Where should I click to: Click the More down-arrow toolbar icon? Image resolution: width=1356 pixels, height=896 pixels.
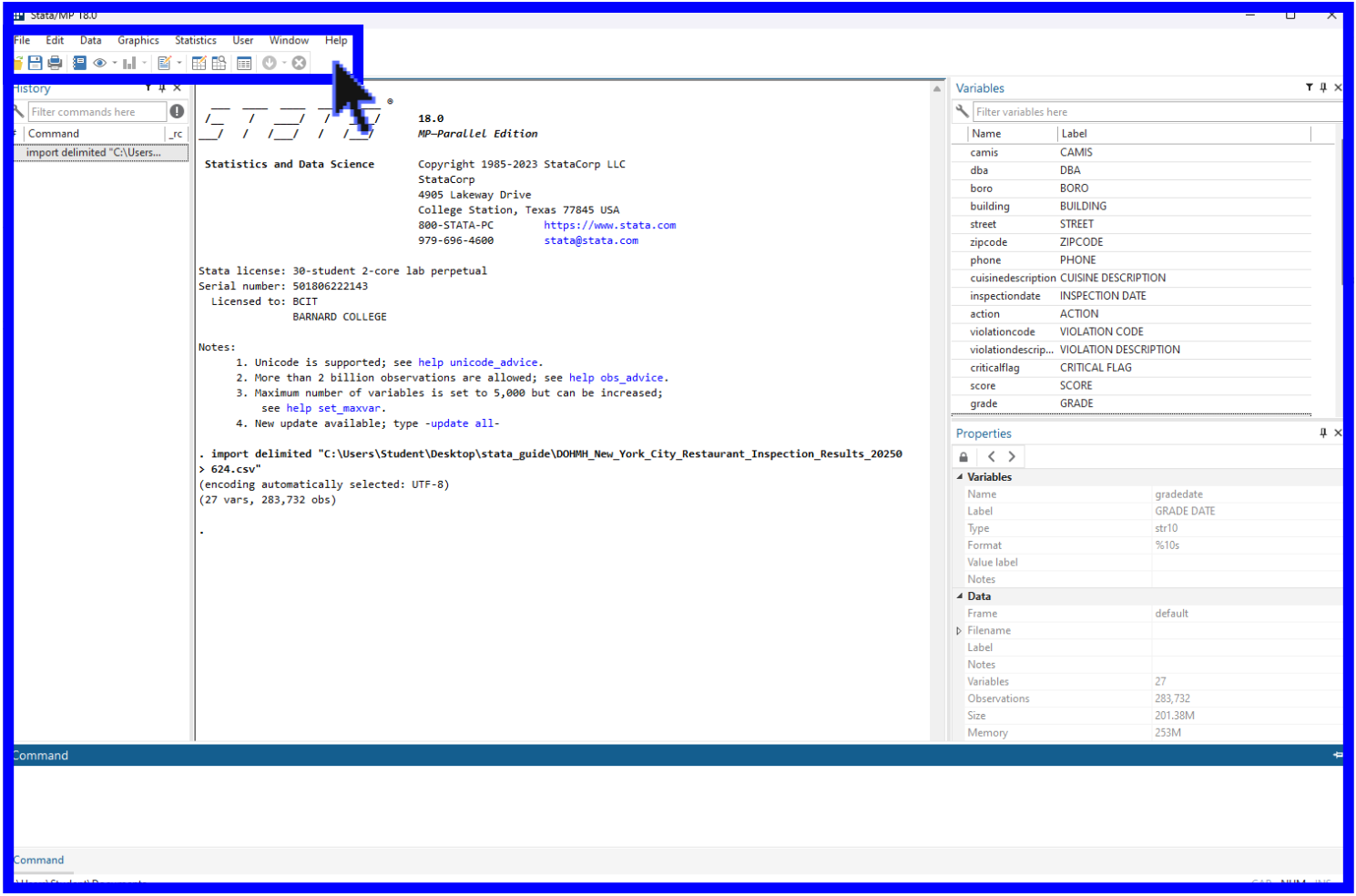click(270, 63)
